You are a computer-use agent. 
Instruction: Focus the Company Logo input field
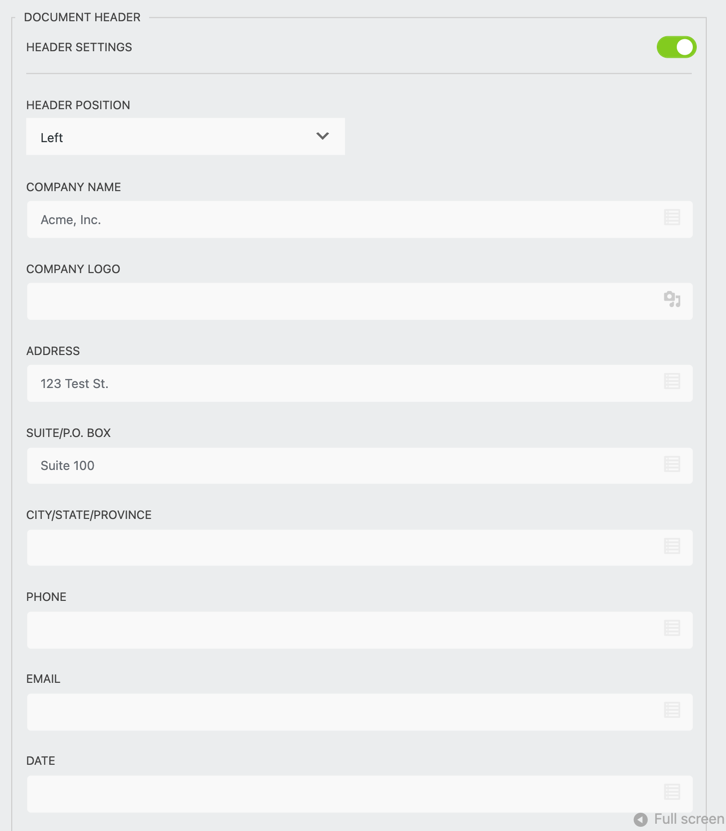tap(340, 301)
